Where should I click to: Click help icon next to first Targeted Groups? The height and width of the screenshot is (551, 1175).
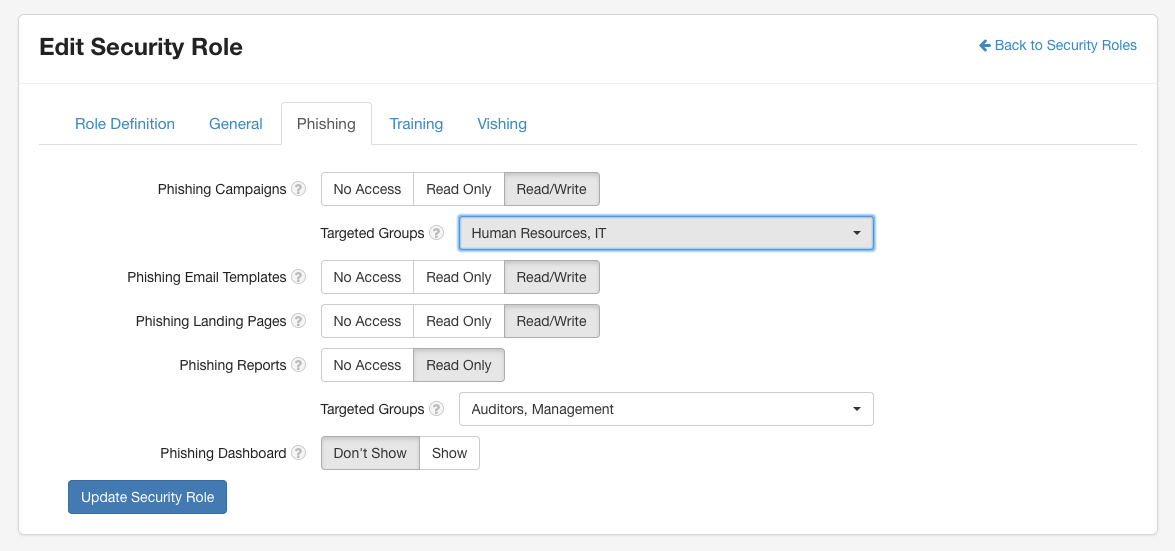click(436, 233)
